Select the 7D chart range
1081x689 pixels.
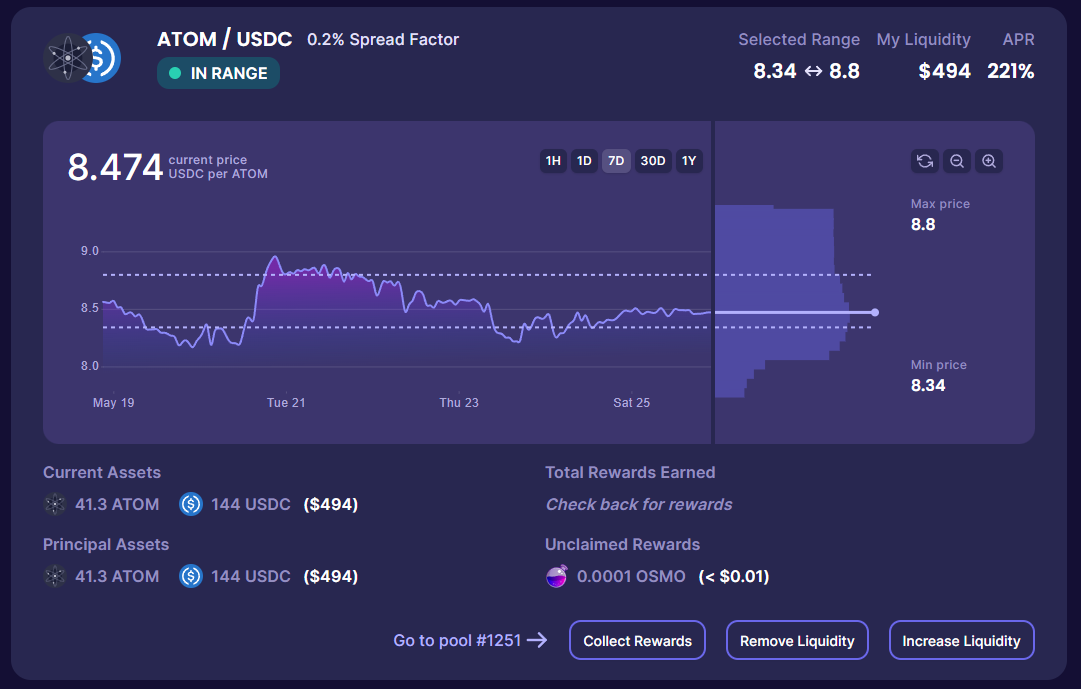[616, 161]
